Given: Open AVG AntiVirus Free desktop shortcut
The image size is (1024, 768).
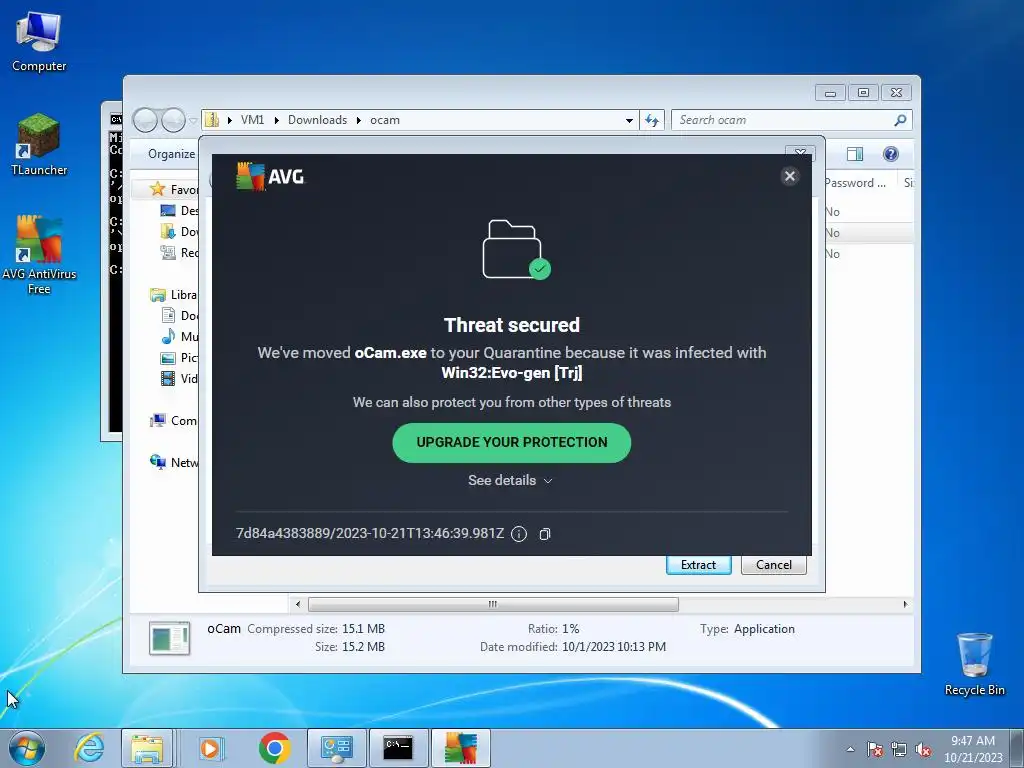Looking at the screenshot, I should click(39, 255).
